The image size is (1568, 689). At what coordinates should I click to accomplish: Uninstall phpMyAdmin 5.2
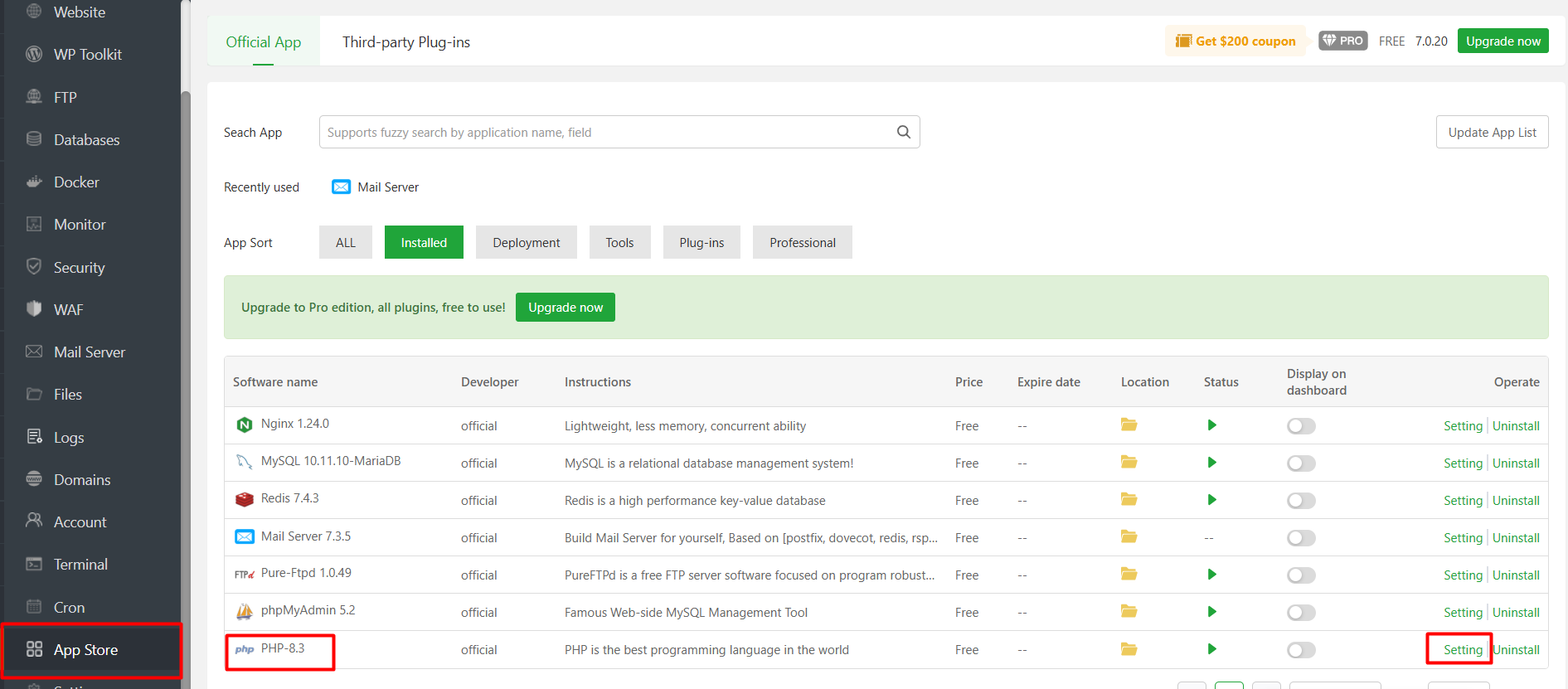coord(1516,613)
